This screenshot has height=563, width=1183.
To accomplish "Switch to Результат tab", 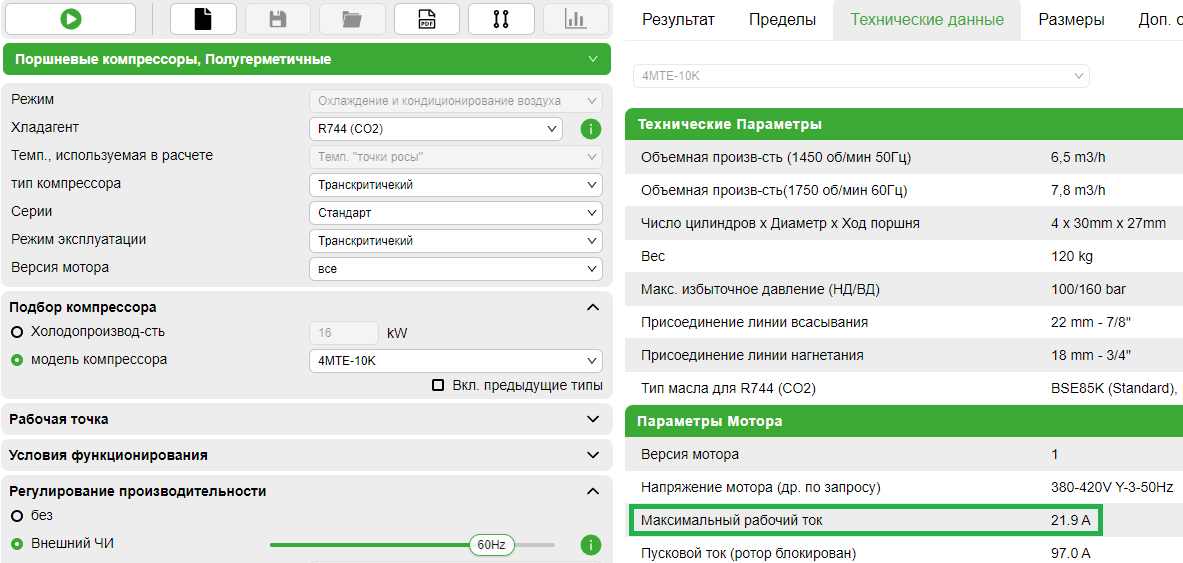I will coord(678,20).
